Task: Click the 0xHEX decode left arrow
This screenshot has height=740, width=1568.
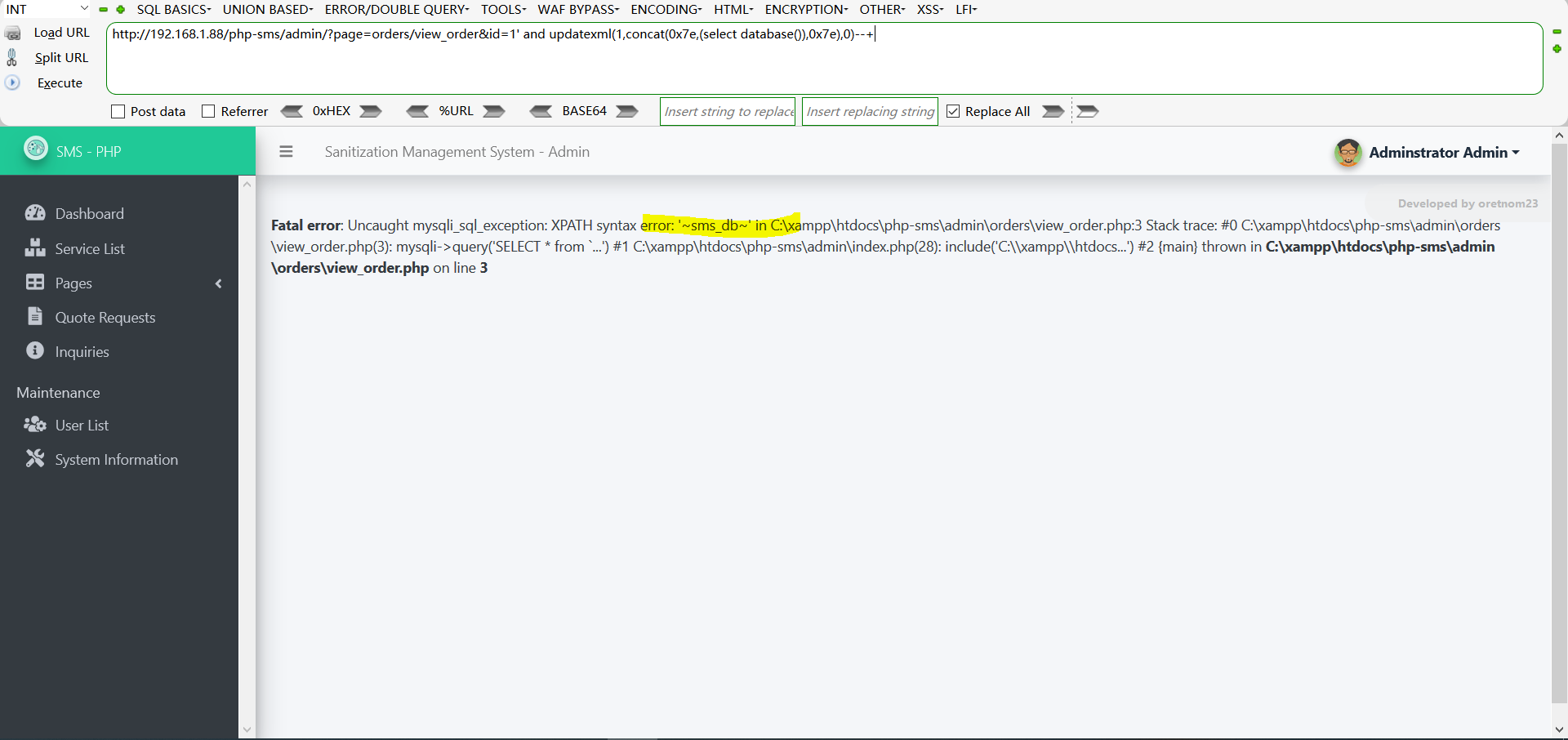Action: (x=292, y=111)
